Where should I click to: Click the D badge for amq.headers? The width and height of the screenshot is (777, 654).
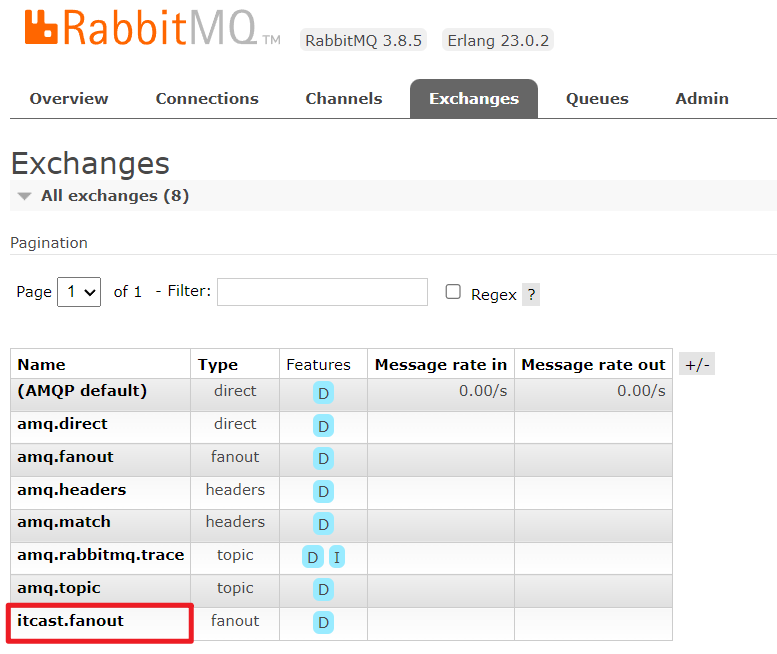tap(323, 491)
